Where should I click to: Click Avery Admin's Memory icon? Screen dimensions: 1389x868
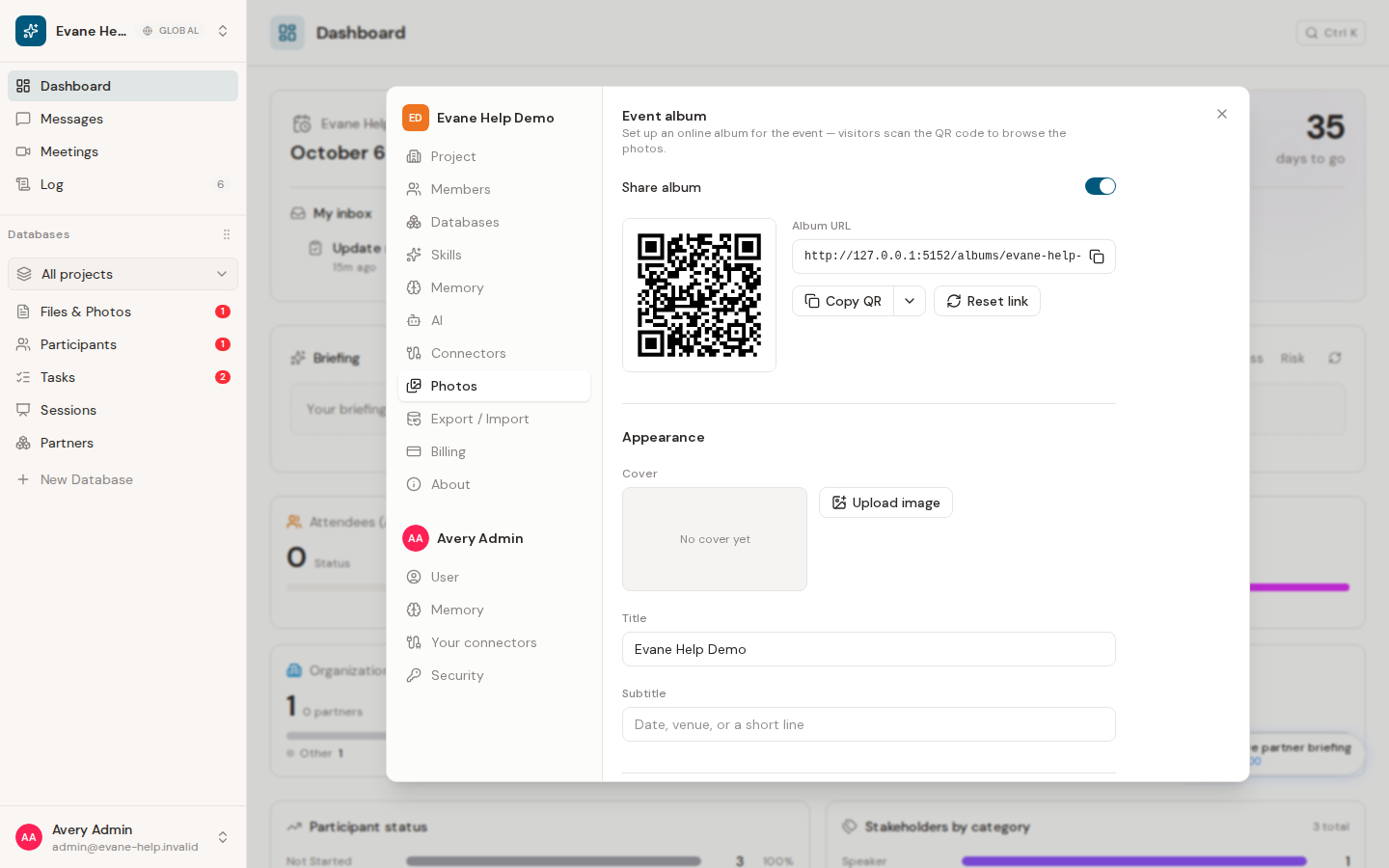pyautogui.click(x=414, y=610)
